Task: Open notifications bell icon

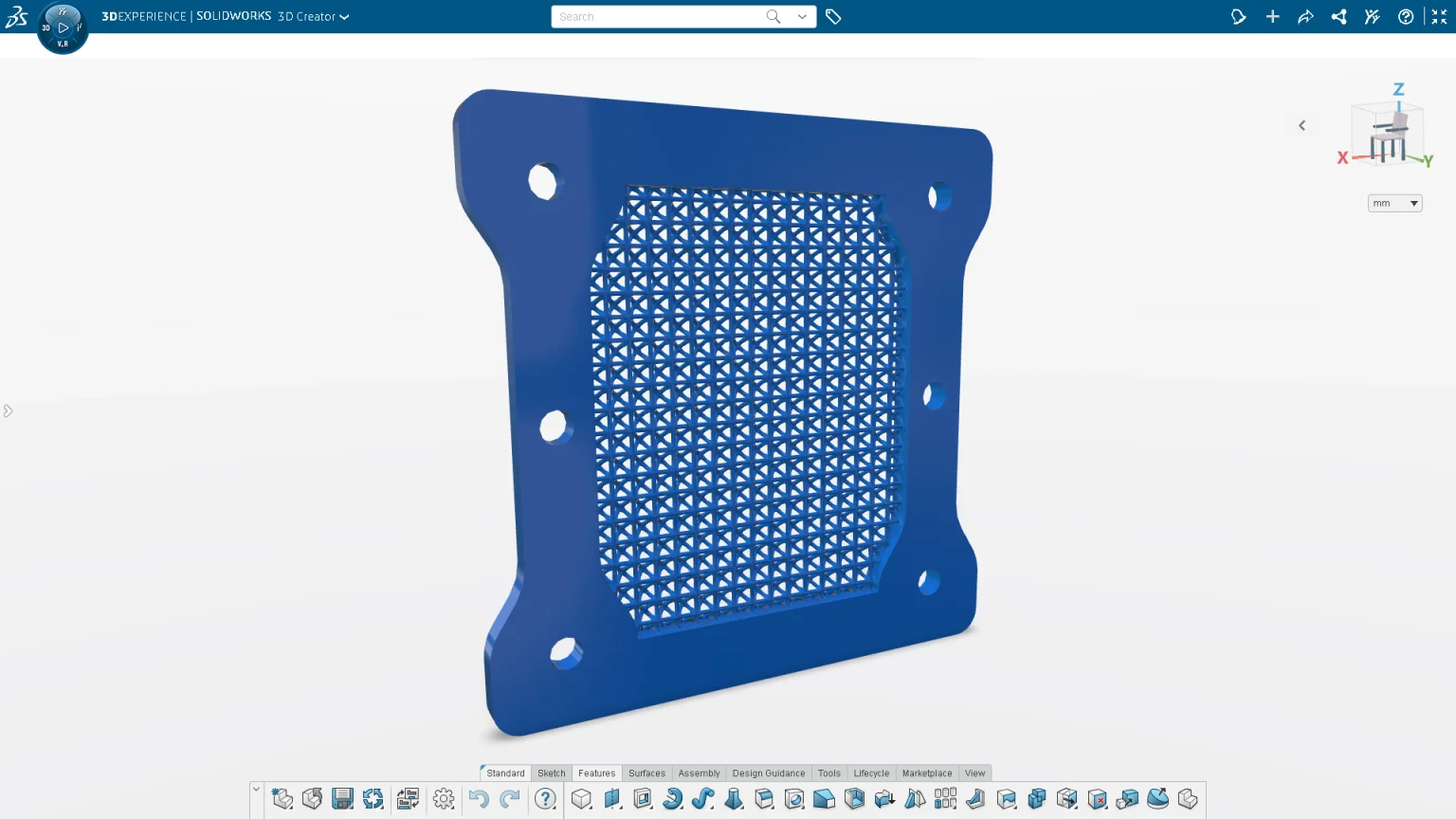Action: point(1238,16)
